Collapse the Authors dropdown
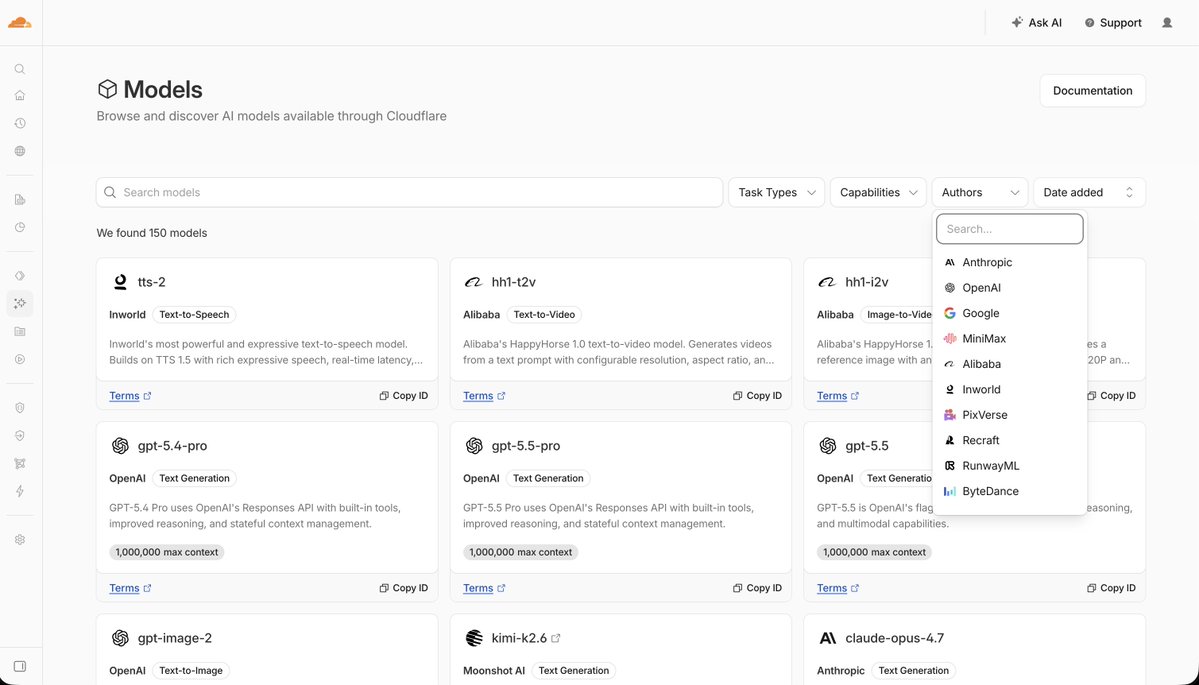Image resolution: width=1199 pixels, height=685 pixels. (x=980, y=193)
